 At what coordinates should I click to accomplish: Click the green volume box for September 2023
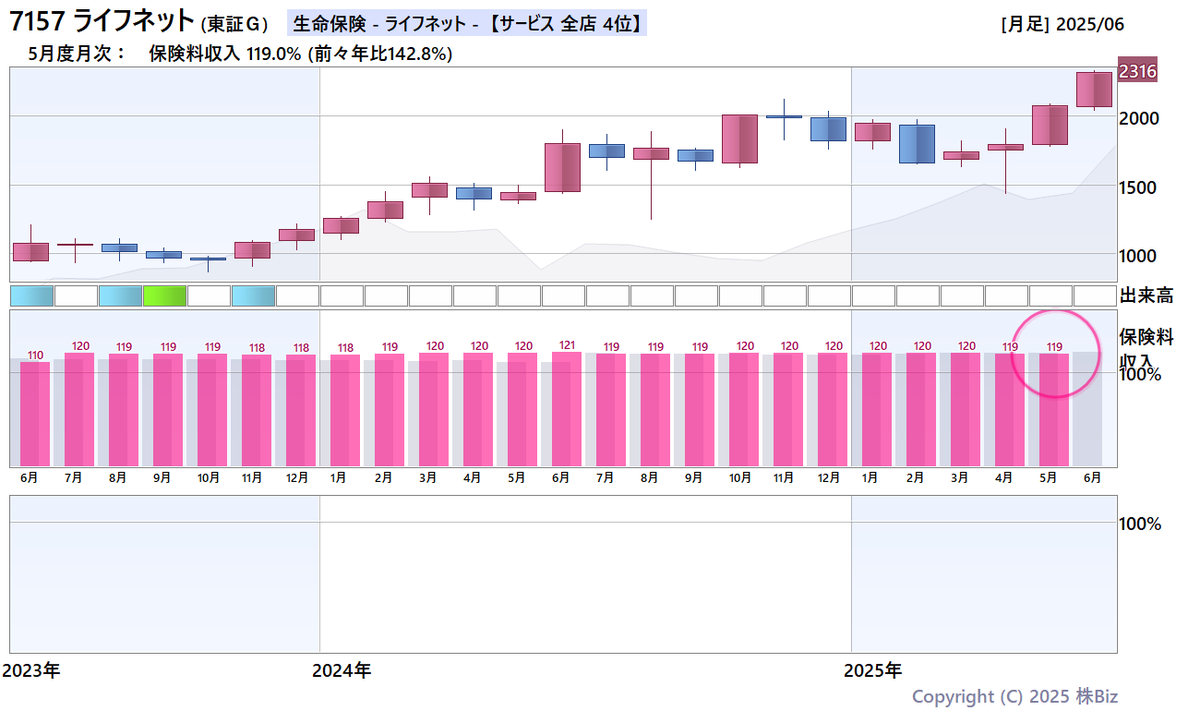(165, 295)
